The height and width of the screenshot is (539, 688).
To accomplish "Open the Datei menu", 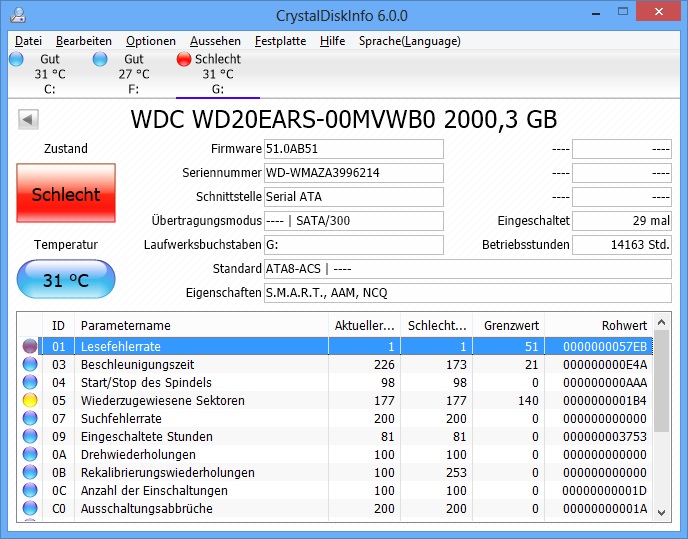I will click(28, 41).
